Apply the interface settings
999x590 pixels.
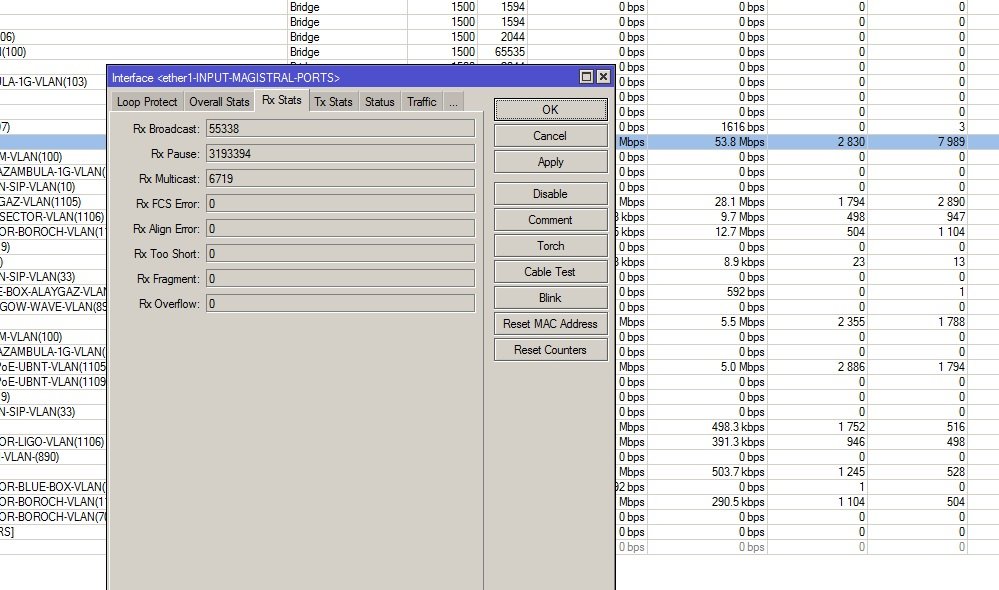(x=550, y=162)
